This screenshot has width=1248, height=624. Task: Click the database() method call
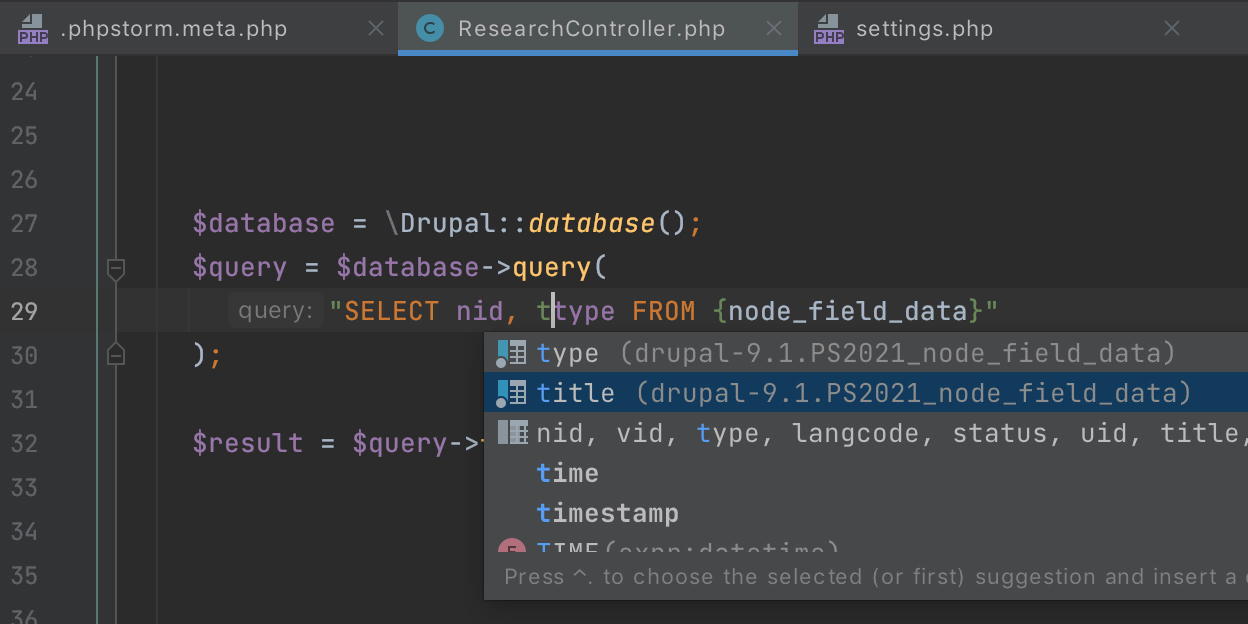[591, 223]
